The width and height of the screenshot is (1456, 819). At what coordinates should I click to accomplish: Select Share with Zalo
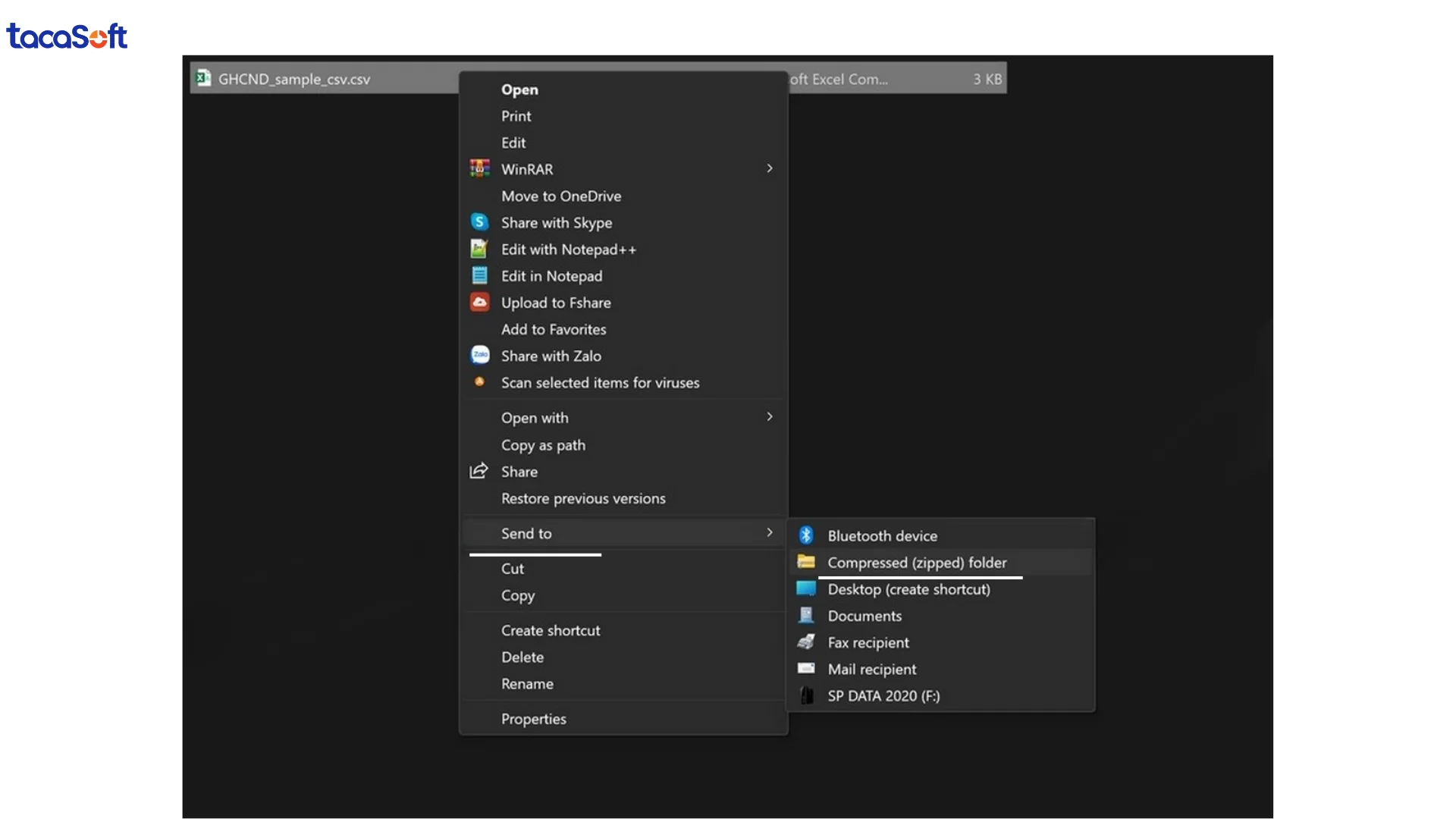tap(623, 356)
